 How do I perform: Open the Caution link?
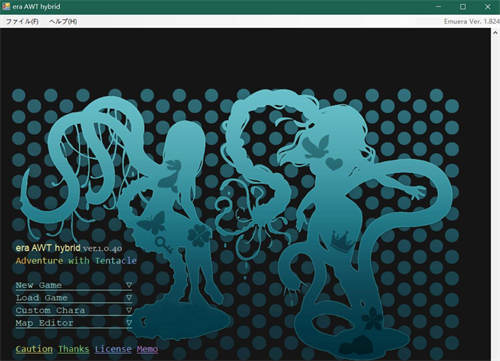[x=34, y=349]
